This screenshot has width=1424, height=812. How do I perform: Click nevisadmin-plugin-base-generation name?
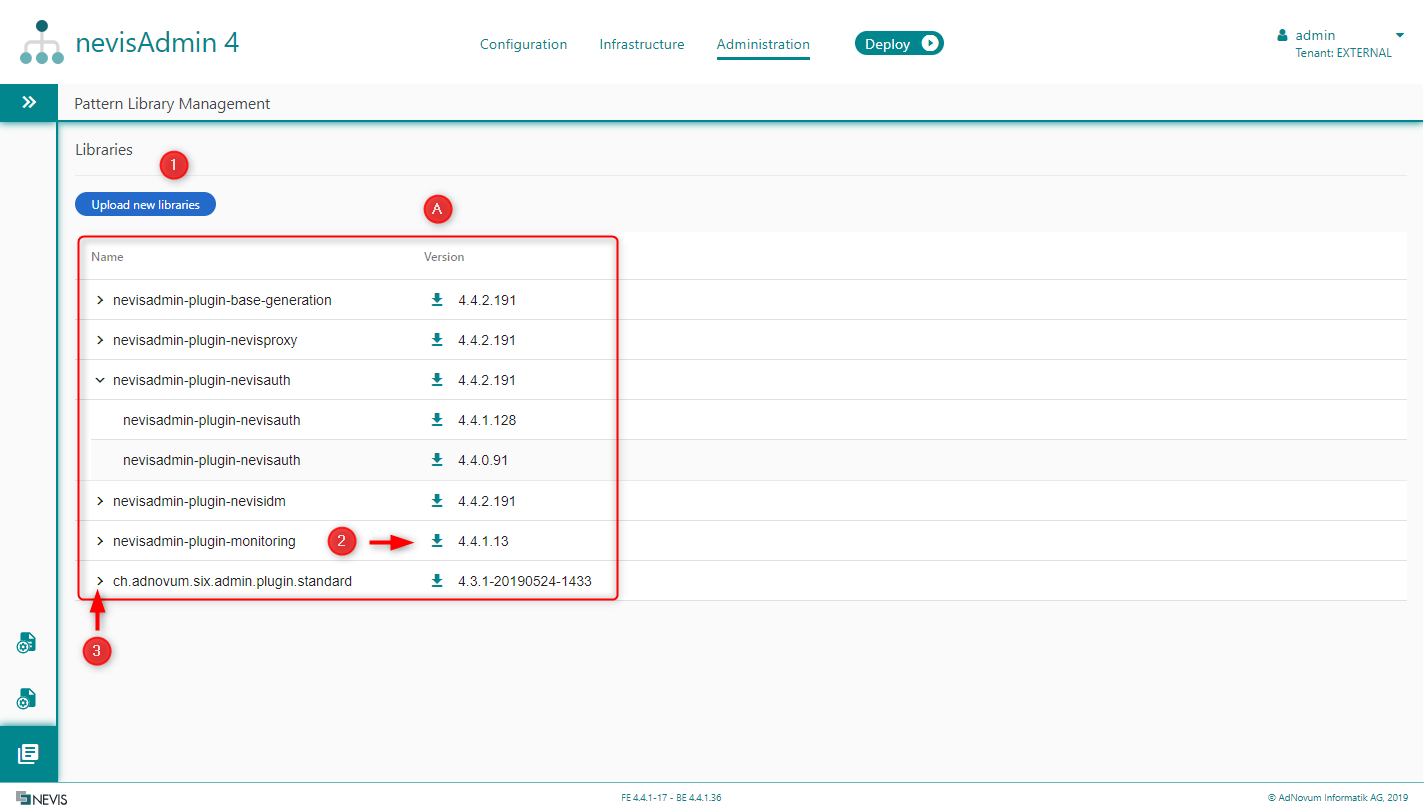coord(222,300)
